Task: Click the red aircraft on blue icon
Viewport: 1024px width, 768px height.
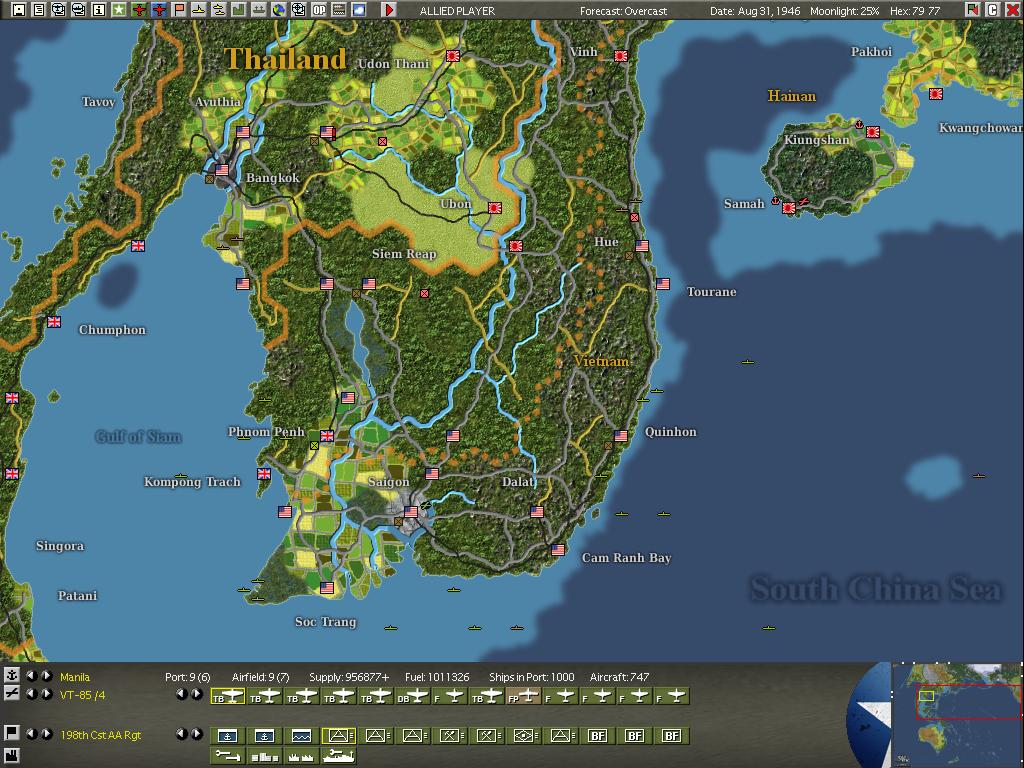Action: [x=159, y=10]
